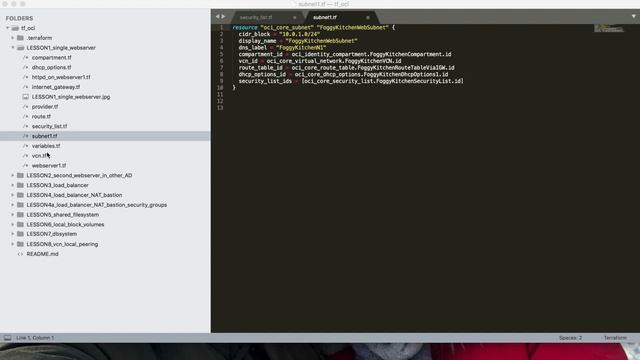The width and height of the screenshot is (640, 360).
Task: Click the compartment.tf file type icon
Action: 26,58
